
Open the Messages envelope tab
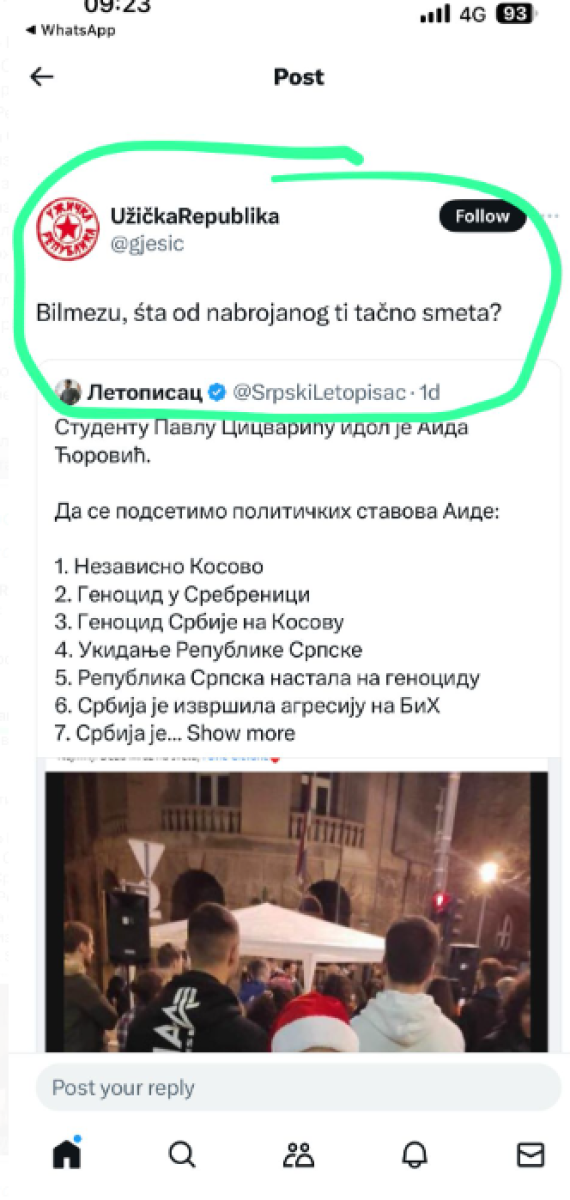pyautogui.click(x=530, y=1155)
